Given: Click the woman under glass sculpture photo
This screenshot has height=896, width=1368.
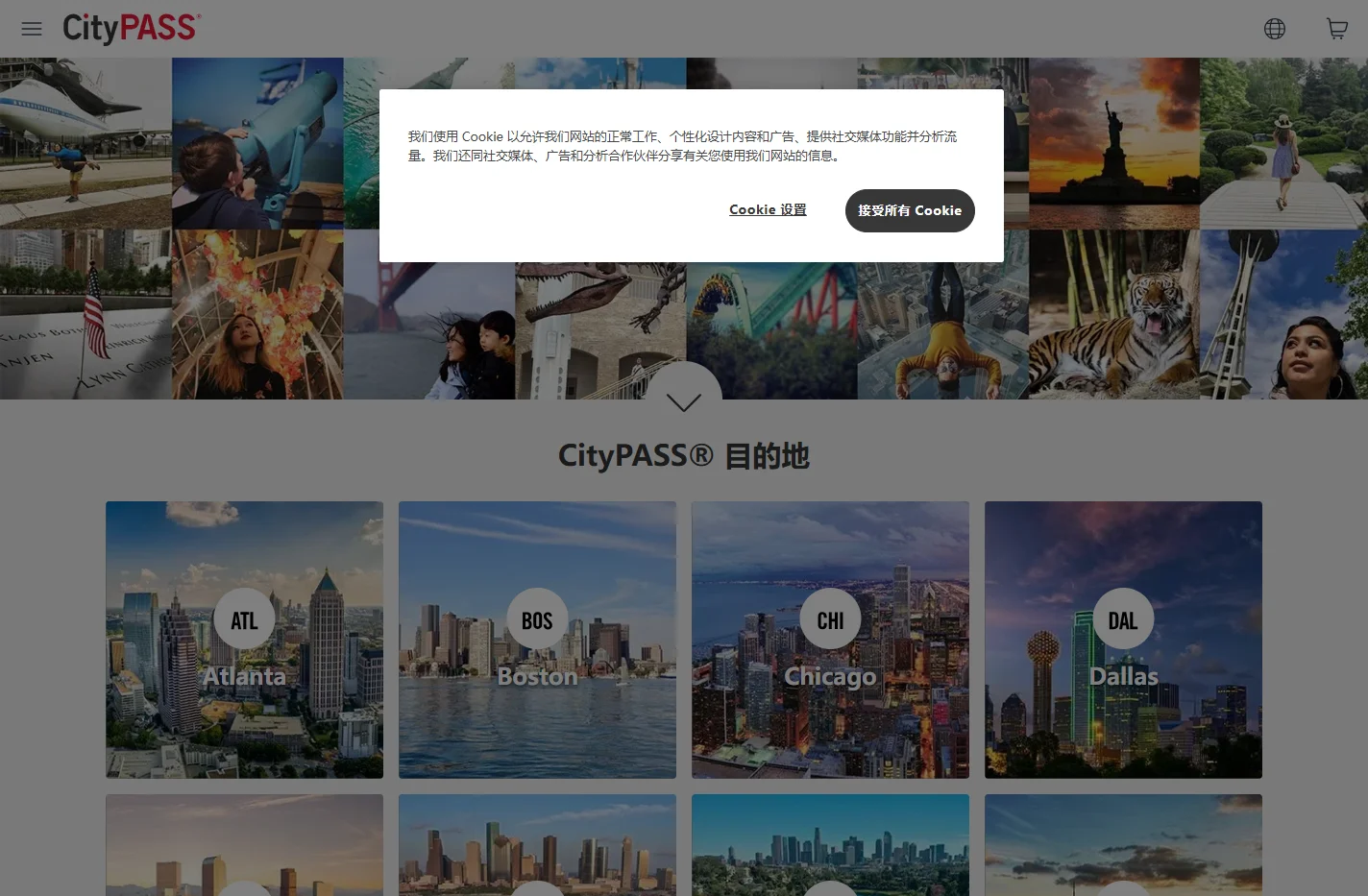Looking at the screenshot, I should tap(257, 314).
